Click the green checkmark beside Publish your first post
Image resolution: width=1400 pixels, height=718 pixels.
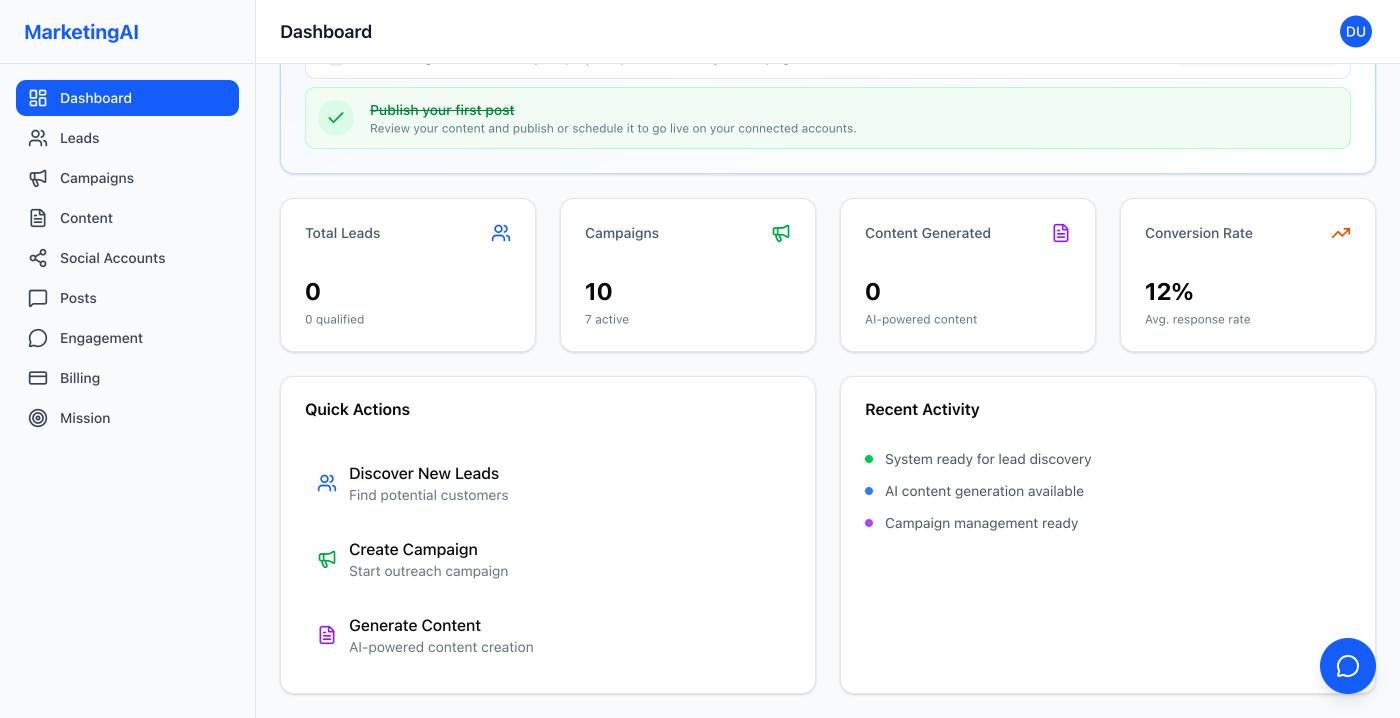(x=336, y=118)
